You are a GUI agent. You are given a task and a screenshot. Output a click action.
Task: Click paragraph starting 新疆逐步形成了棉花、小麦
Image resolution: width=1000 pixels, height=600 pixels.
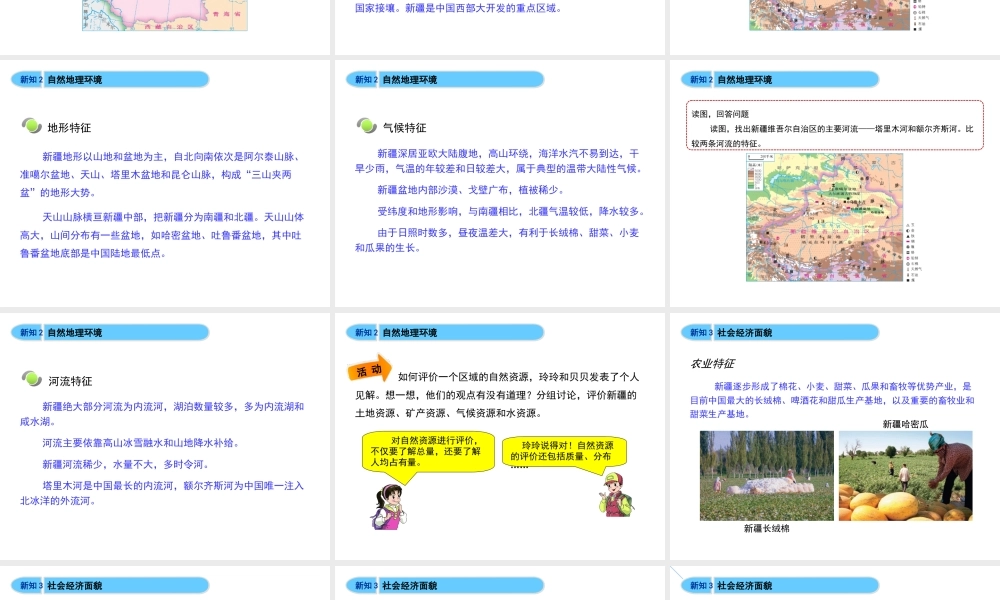coord(832,400)
